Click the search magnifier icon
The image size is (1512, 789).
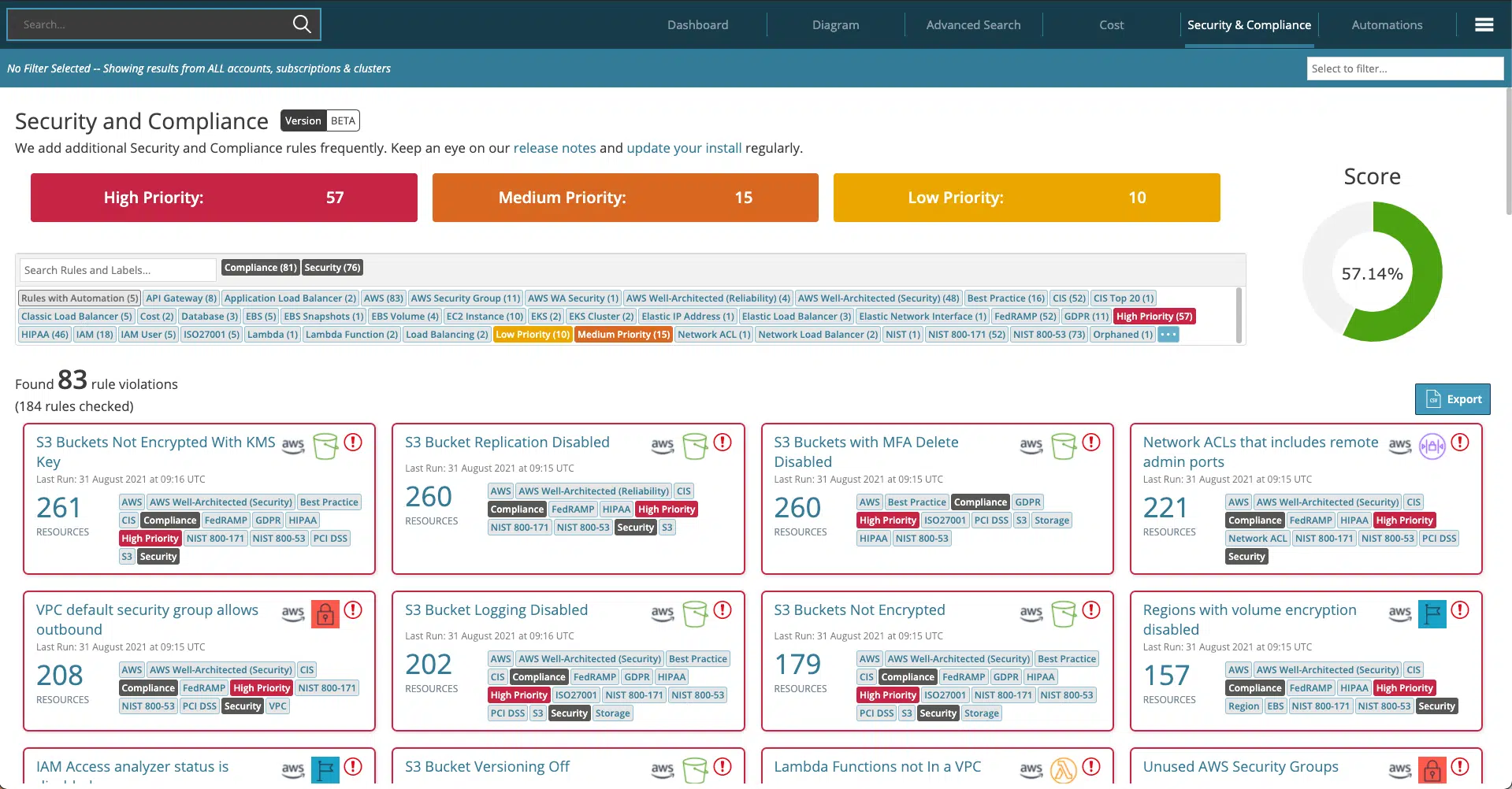point(302,24)
